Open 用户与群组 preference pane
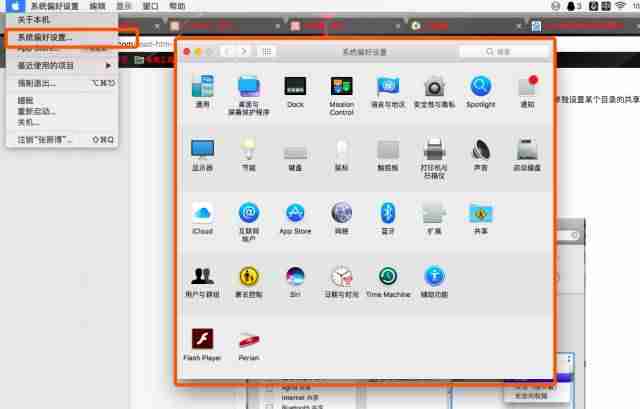This screenshot has height=409, width=640. (x=202, y=281)
